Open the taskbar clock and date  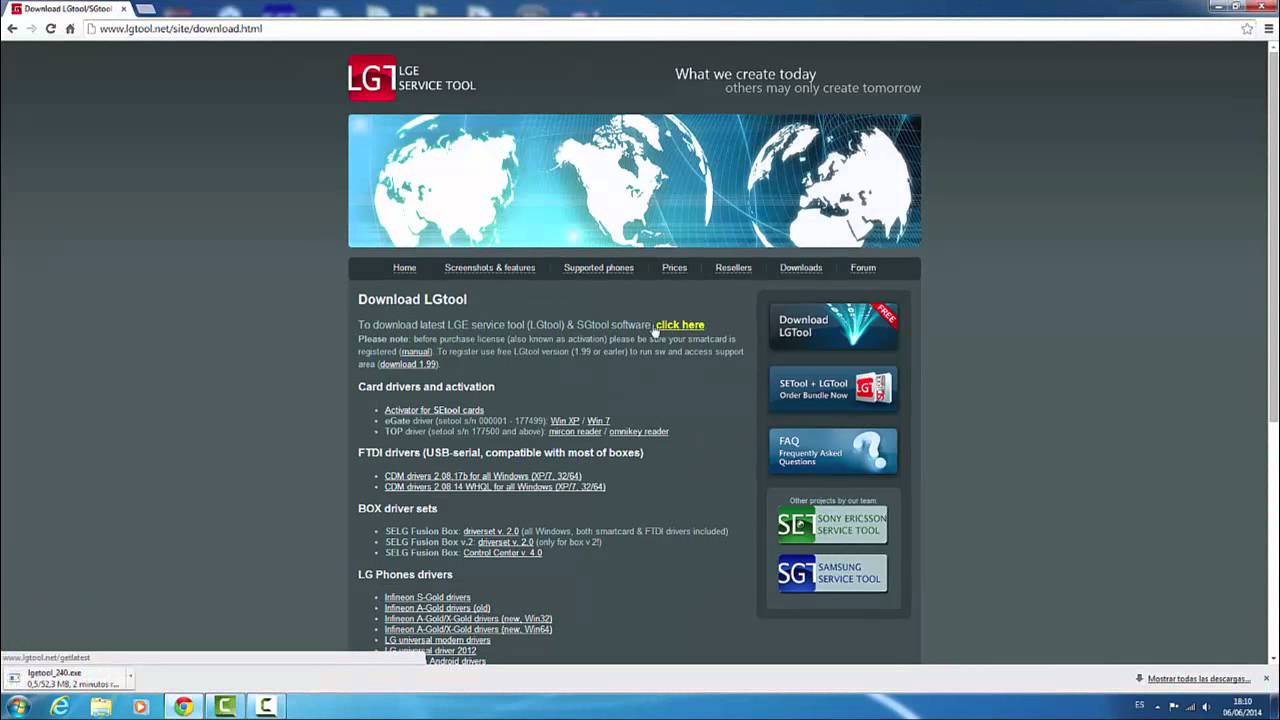pos(1242,706)
